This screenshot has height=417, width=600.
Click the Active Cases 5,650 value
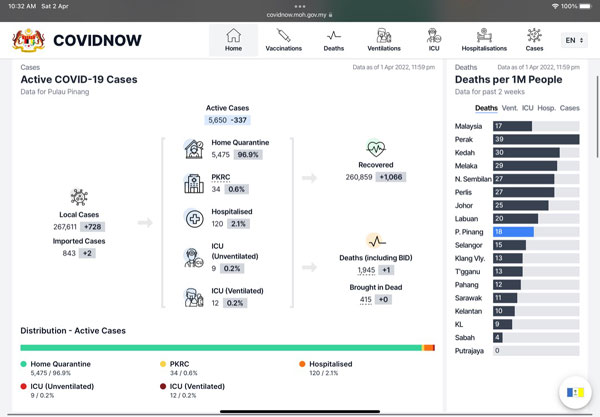(x=217, y=120)
